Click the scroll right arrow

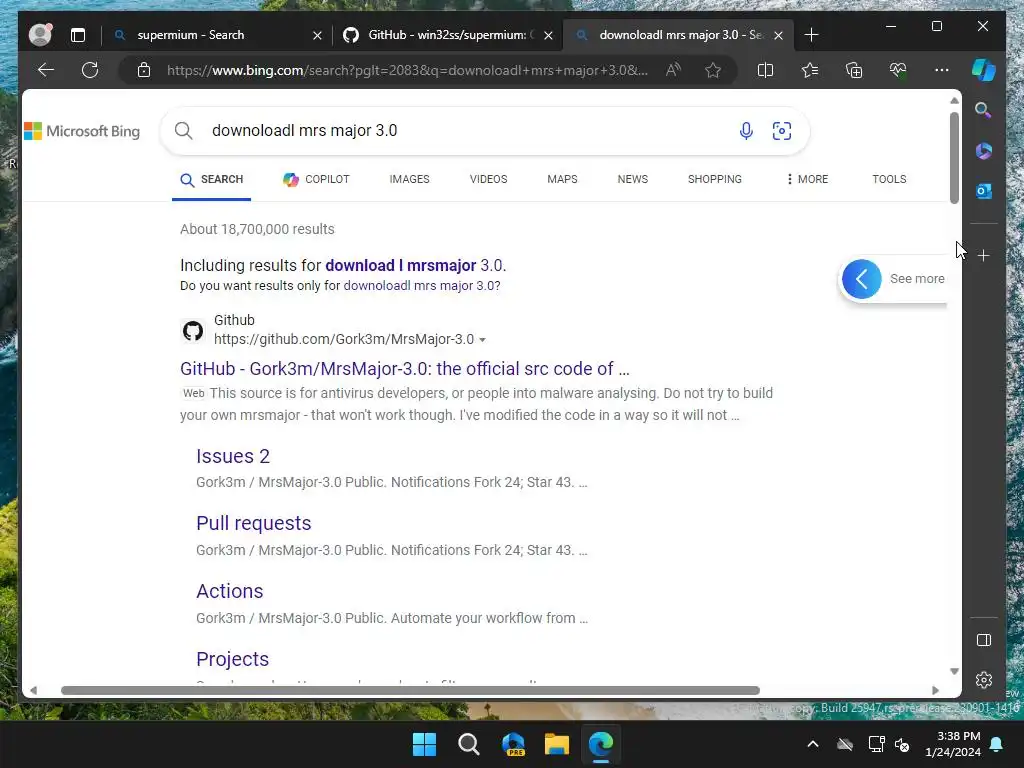[935, 690]
